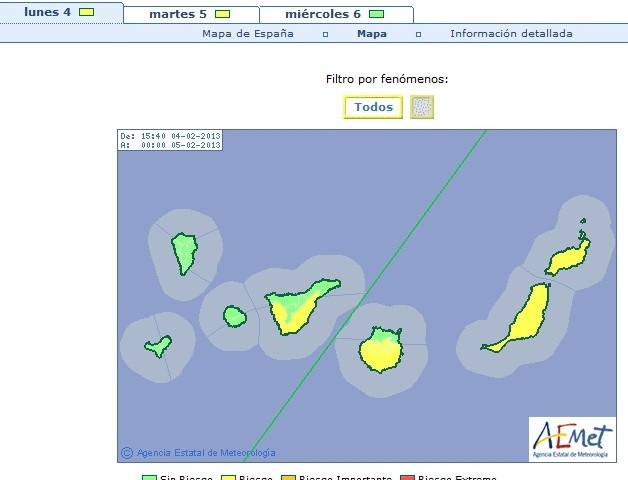Go to Información detallada
Screen dimensions: 628x480
(x=511, y=33)
